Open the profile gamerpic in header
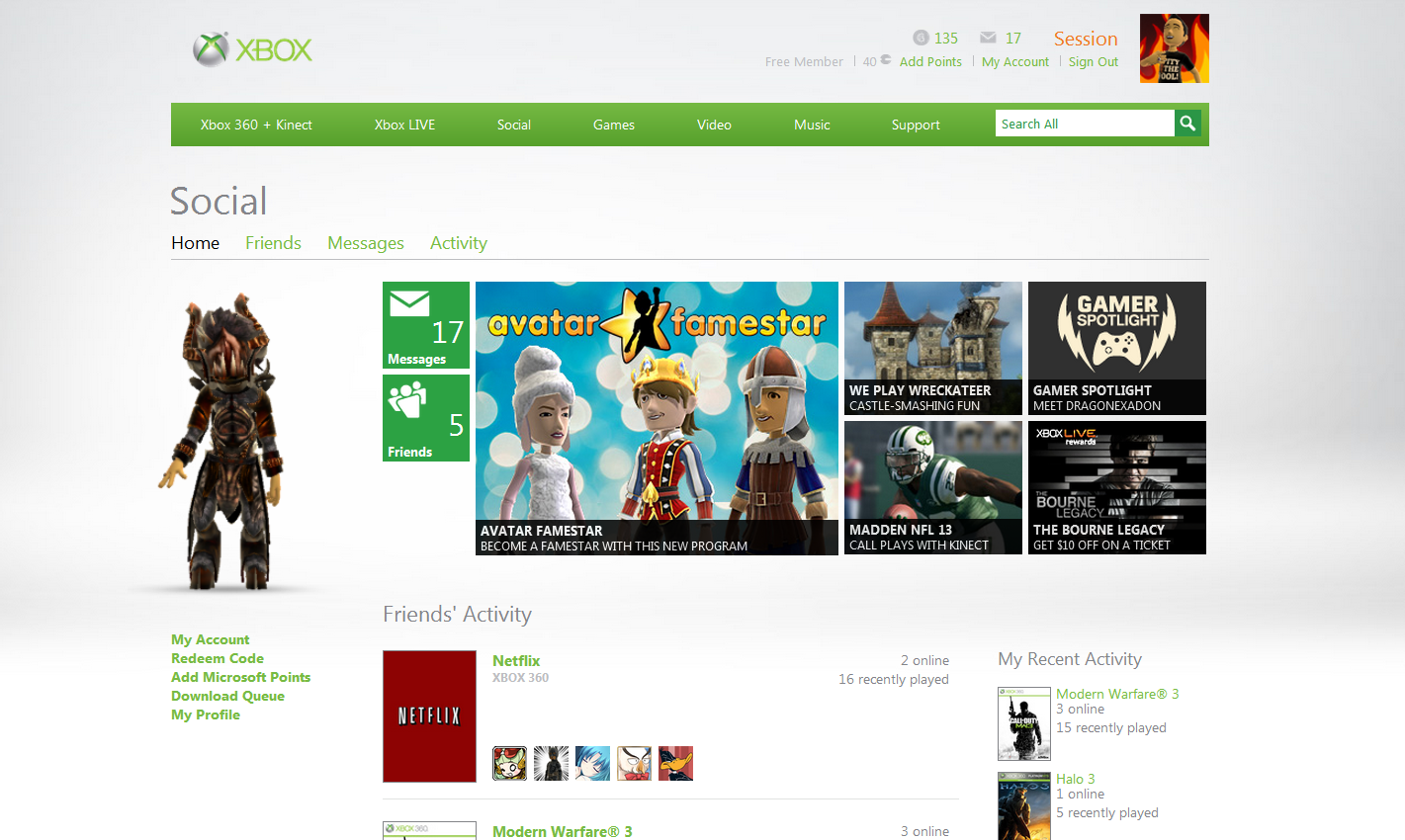The width and height of the screenshot is (1405, 840). 1175,48
